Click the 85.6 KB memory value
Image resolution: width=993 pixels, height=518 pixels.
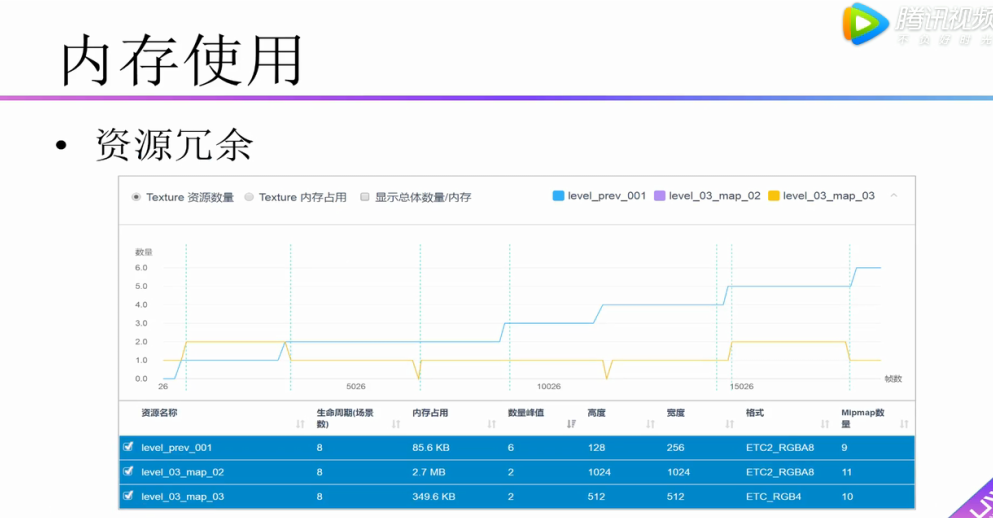click(431, 448)
